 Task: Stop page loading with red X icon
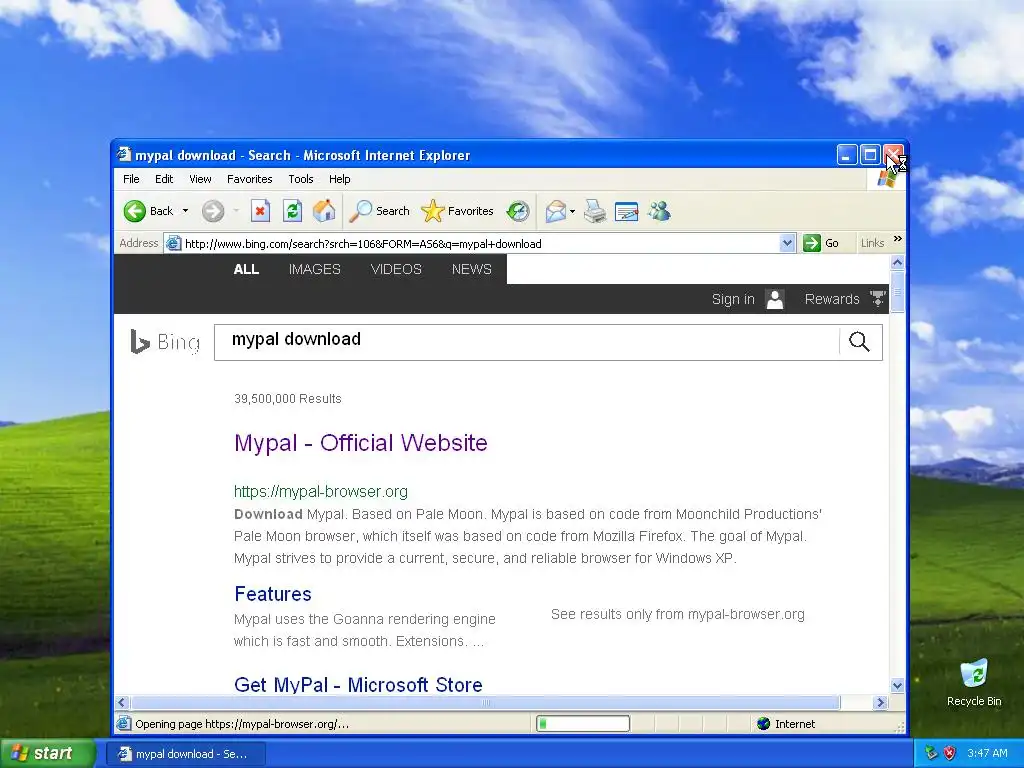(x=260, y=211)
